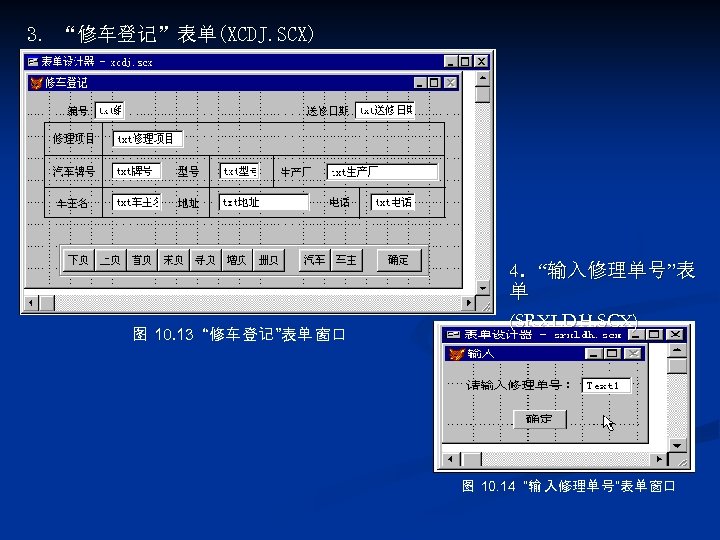720x540 pixels.
Task: Select the txt电话 text box
Action: [393, 202]
